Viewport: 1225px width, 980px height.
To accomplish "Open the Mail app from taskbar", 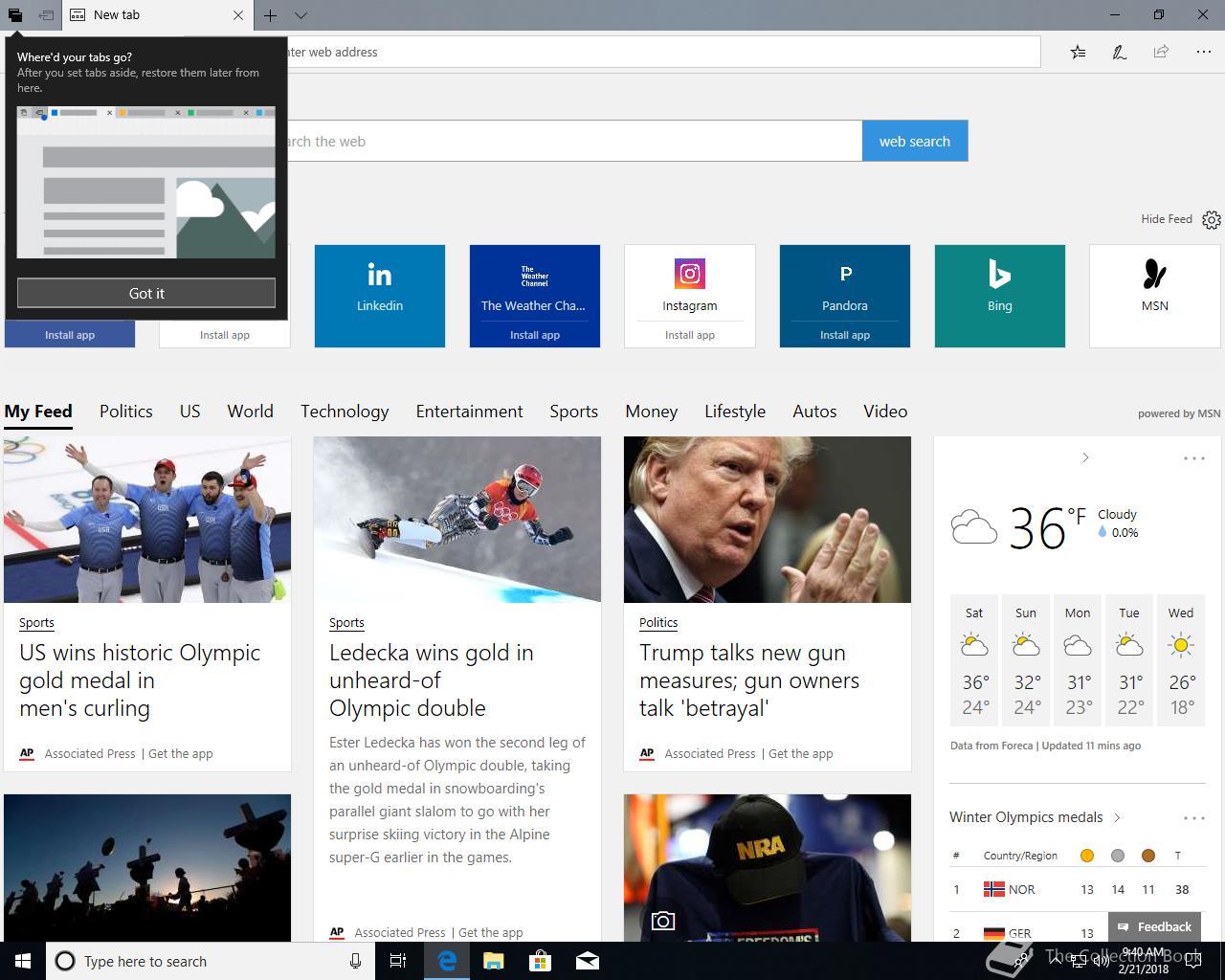I will pos(587,961).
